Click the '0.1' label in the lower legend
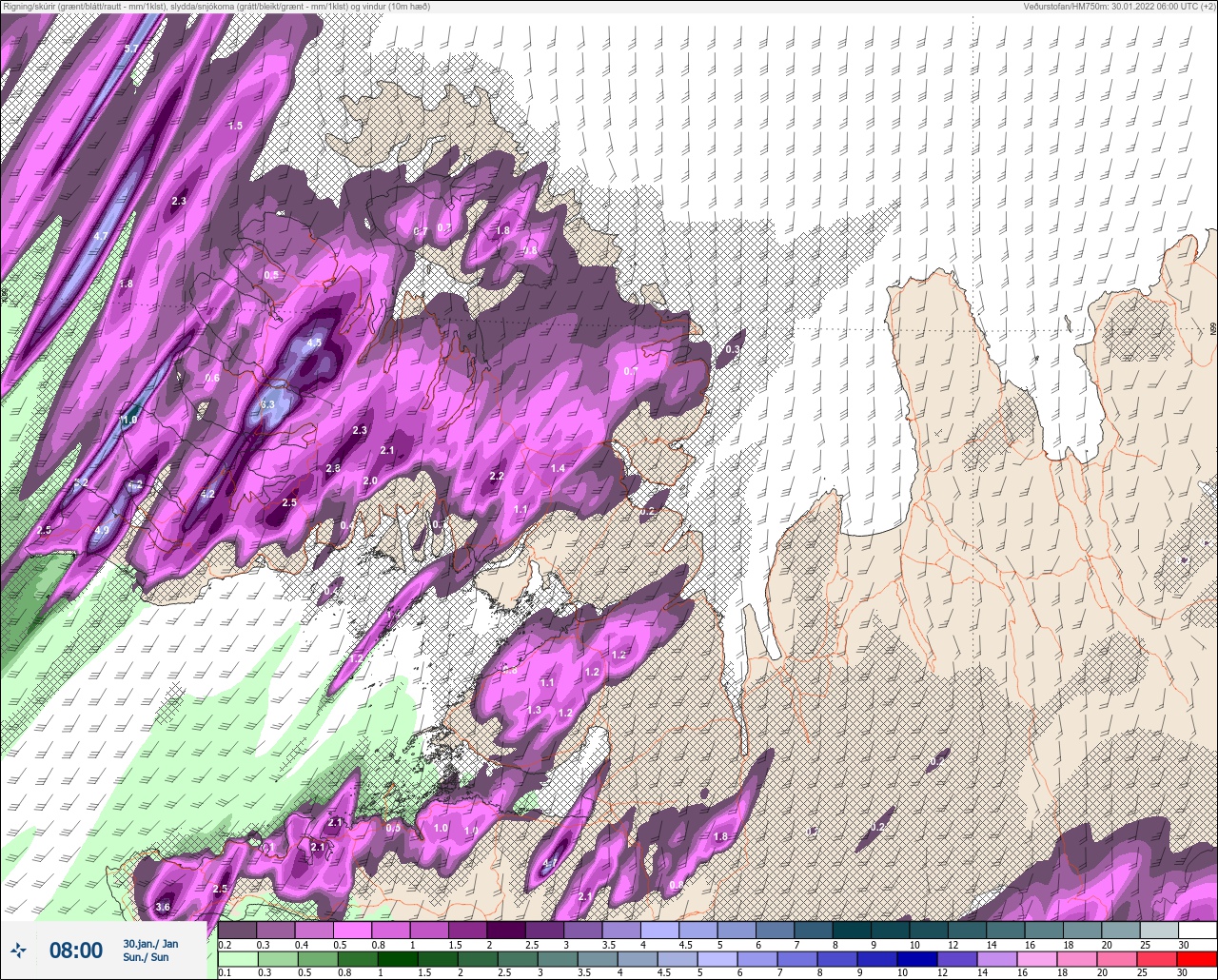1218x980 pixels. pyautogui.click(x=225, y=973)
